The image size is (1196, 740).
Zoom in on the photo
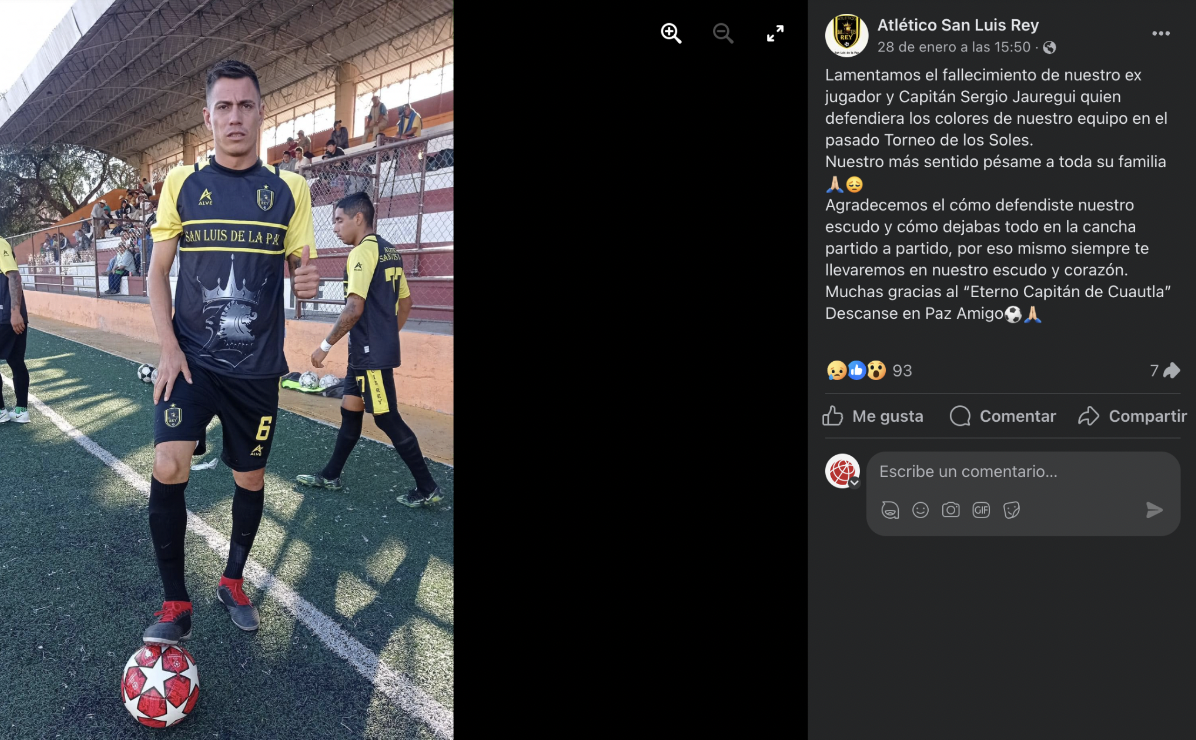671,34
